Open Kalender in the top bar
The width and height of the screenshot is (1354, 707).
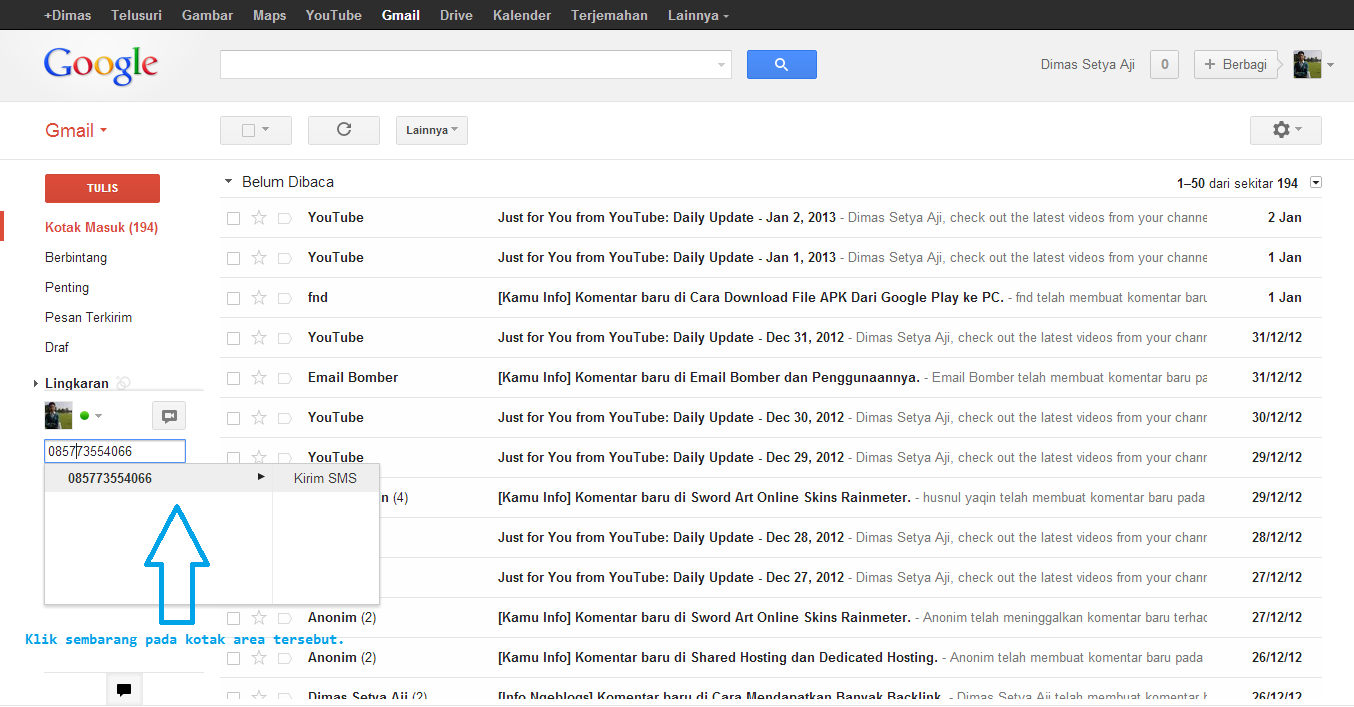coord(522,15)
